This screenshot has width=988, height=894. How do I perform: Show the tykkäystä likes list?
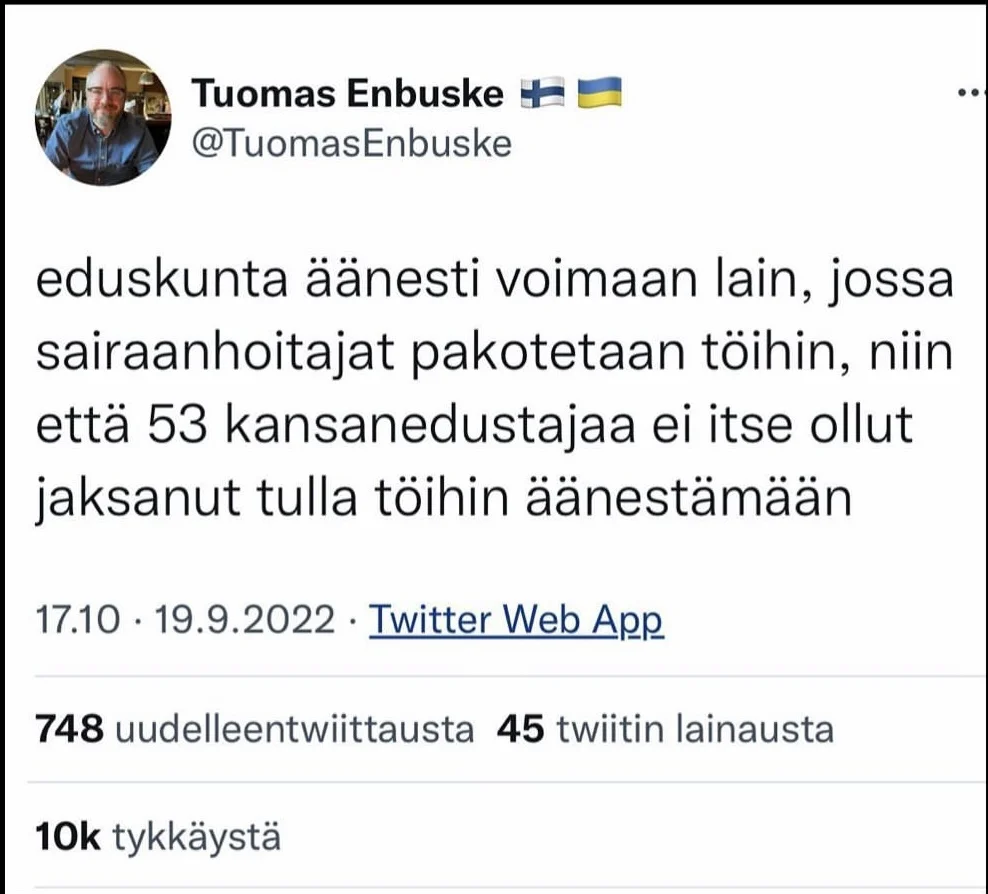coord(196,837)
